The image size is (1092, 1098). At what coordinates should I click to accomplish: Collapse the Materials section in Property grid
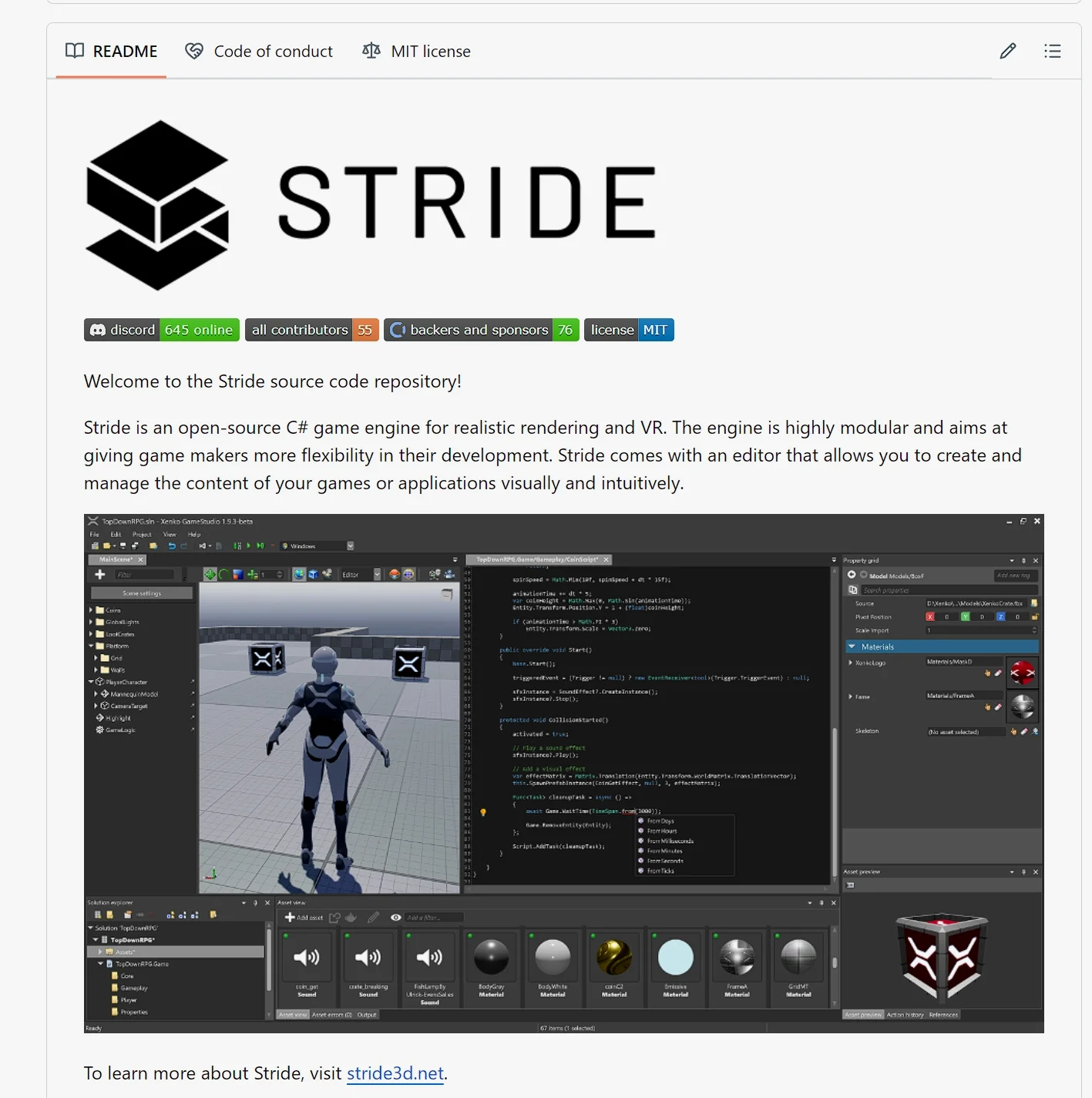pos(852,646)
